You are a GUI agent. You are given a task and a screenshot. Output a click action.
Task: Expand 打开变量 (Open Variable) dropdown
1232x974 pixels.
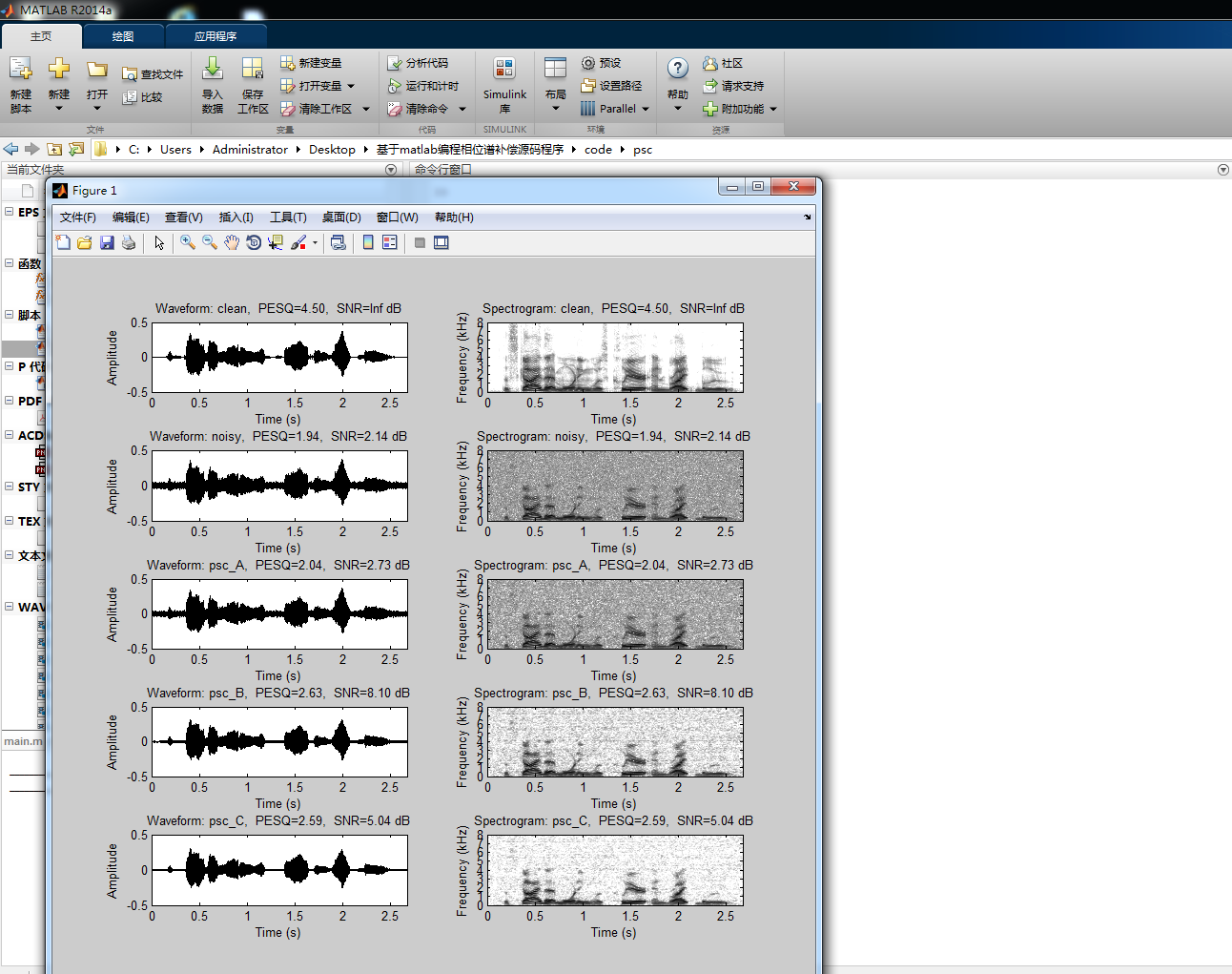click(x=351, y=86)
